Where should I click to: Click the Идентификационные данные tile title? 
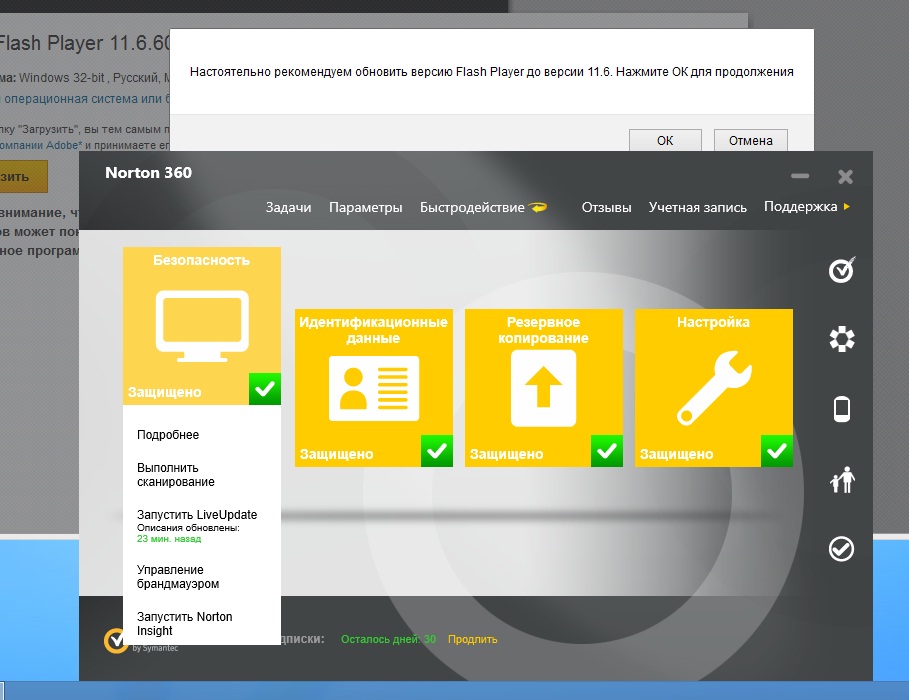[373, 330]
